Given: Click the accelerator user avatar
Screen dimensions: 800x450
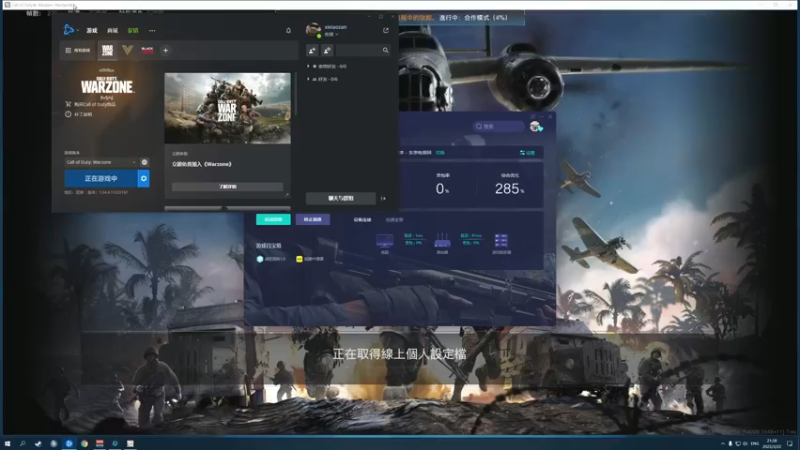Looking at the screenshot, I should pyautogui.click(x=535, y=126).
